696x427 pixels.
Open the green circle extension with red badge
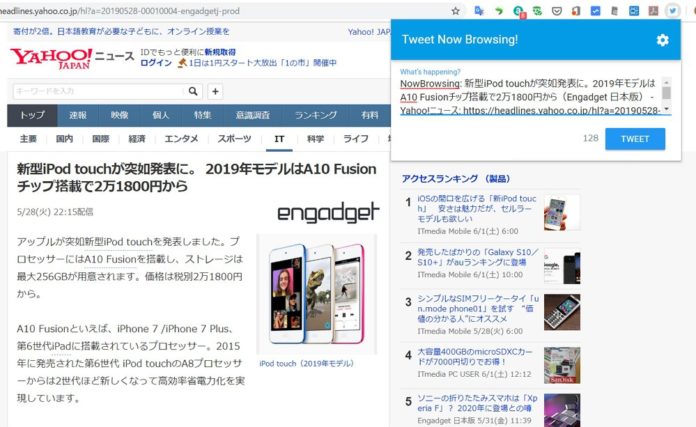click(x=518, y=12)
